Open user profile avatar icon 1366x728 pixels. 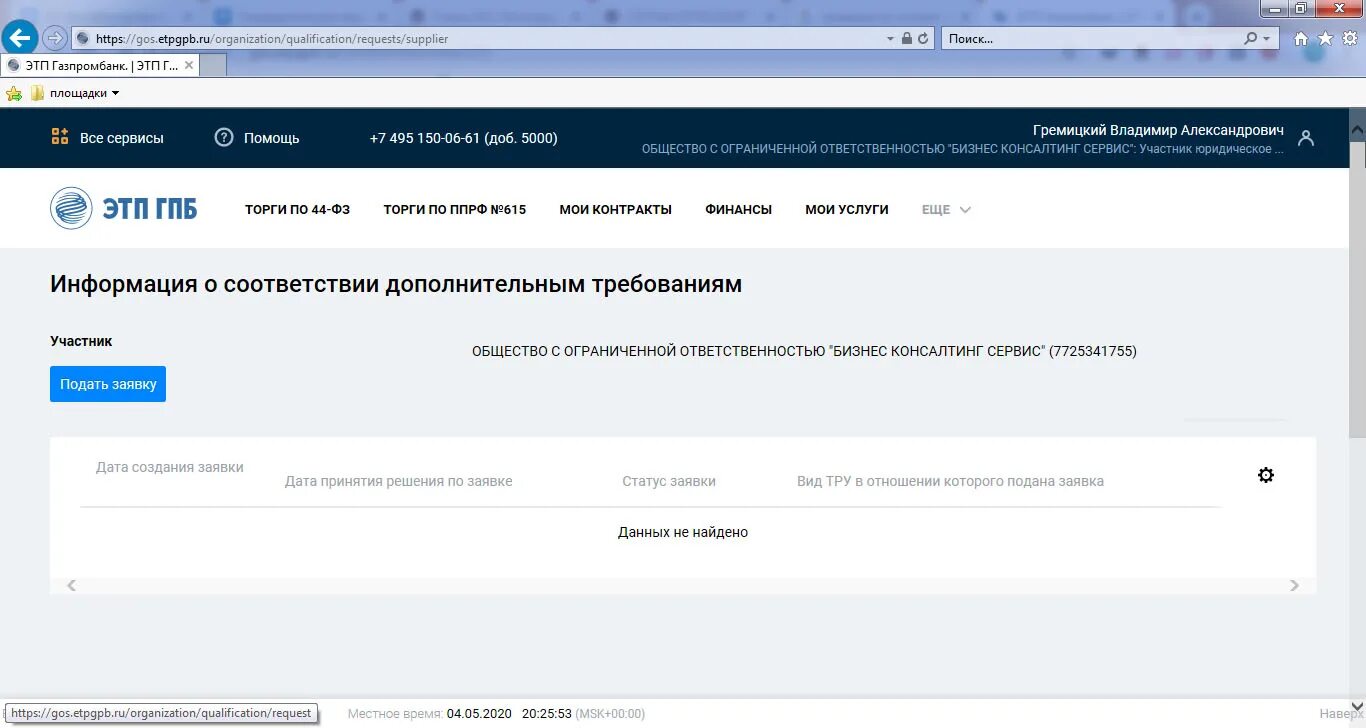(1306, 139)
